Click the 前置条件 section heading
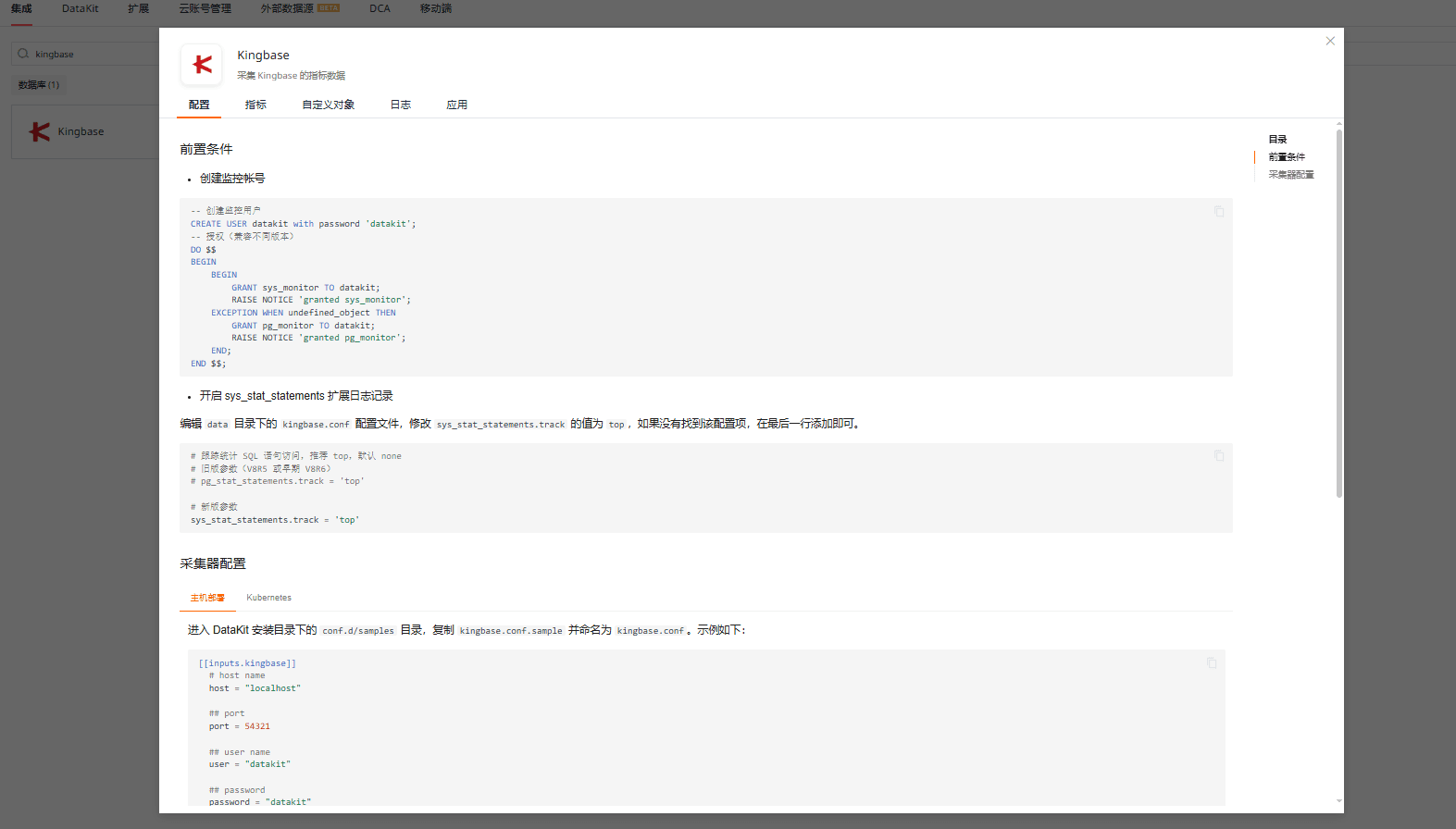The width and height of the screenshot is (1456, 829). tap(206, 149)
